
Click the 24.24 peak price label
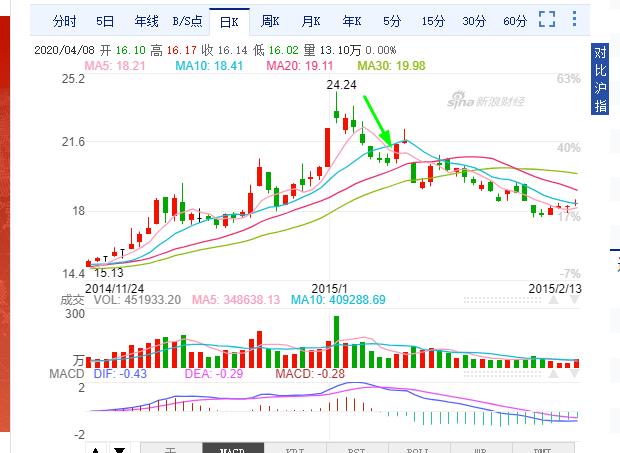(x=342, y=85)
